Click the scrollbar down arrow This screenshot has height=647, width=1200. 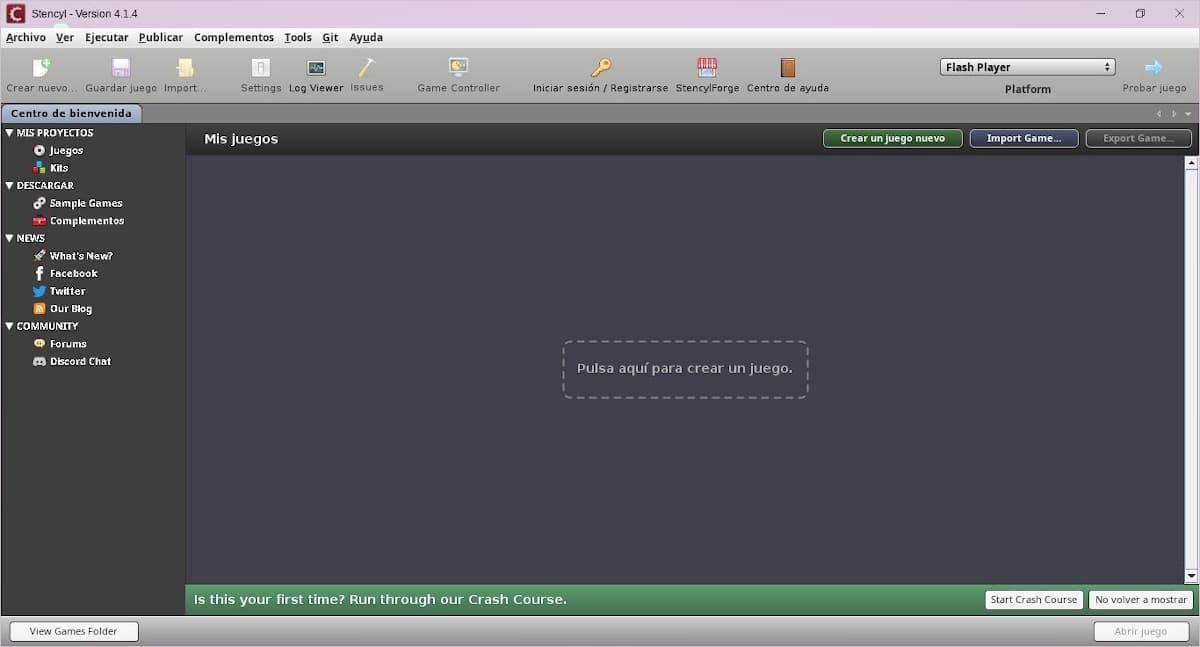pyautogui.click(x=1190, y=576)
